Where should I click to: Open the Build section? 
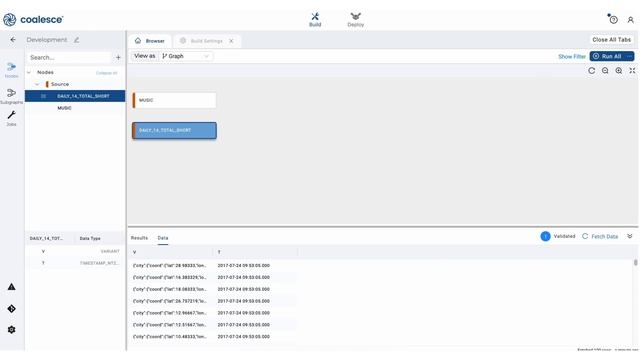315,19
